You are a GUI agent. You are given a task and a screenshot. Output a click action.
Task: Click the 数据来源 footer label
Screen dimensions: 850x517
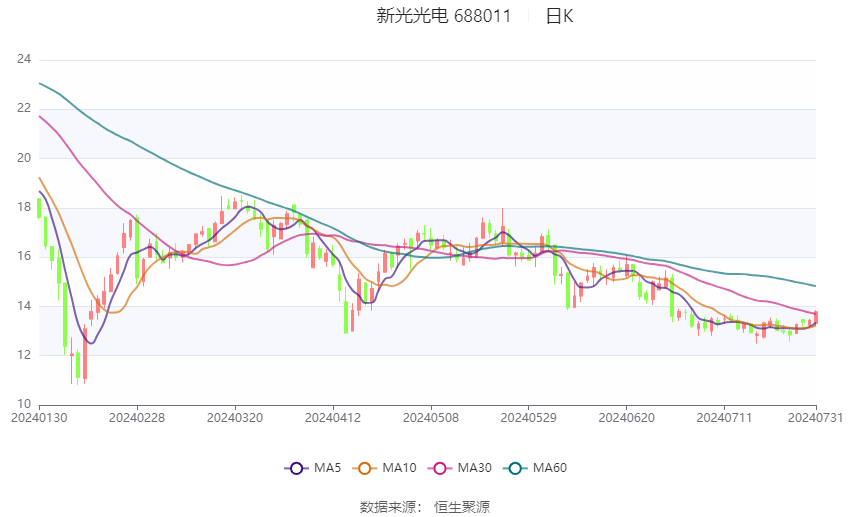[387, 507]
